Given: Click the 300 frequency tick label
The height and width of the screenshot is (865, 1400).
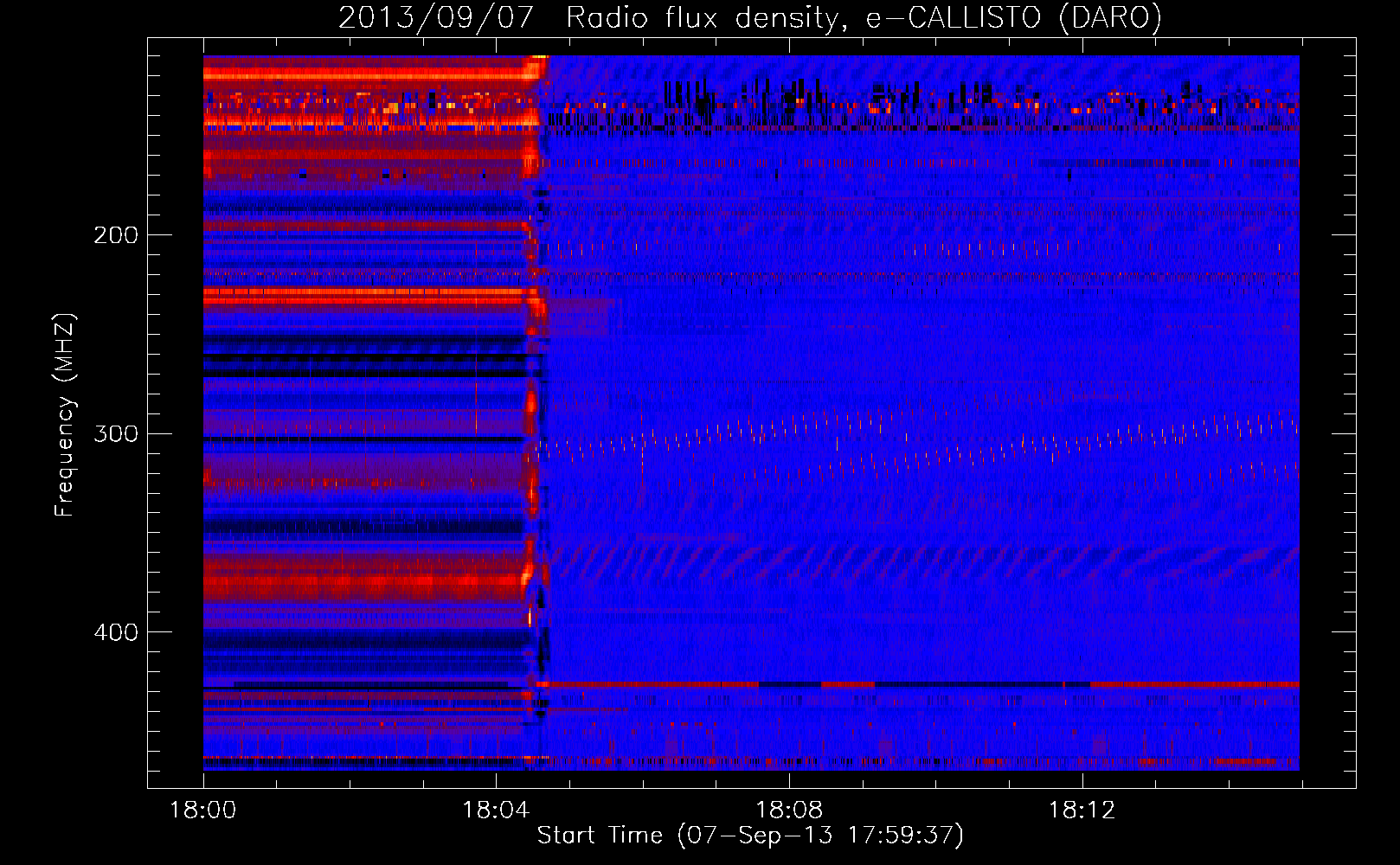Looking at the screenshot, I should [x=116, y=433].
